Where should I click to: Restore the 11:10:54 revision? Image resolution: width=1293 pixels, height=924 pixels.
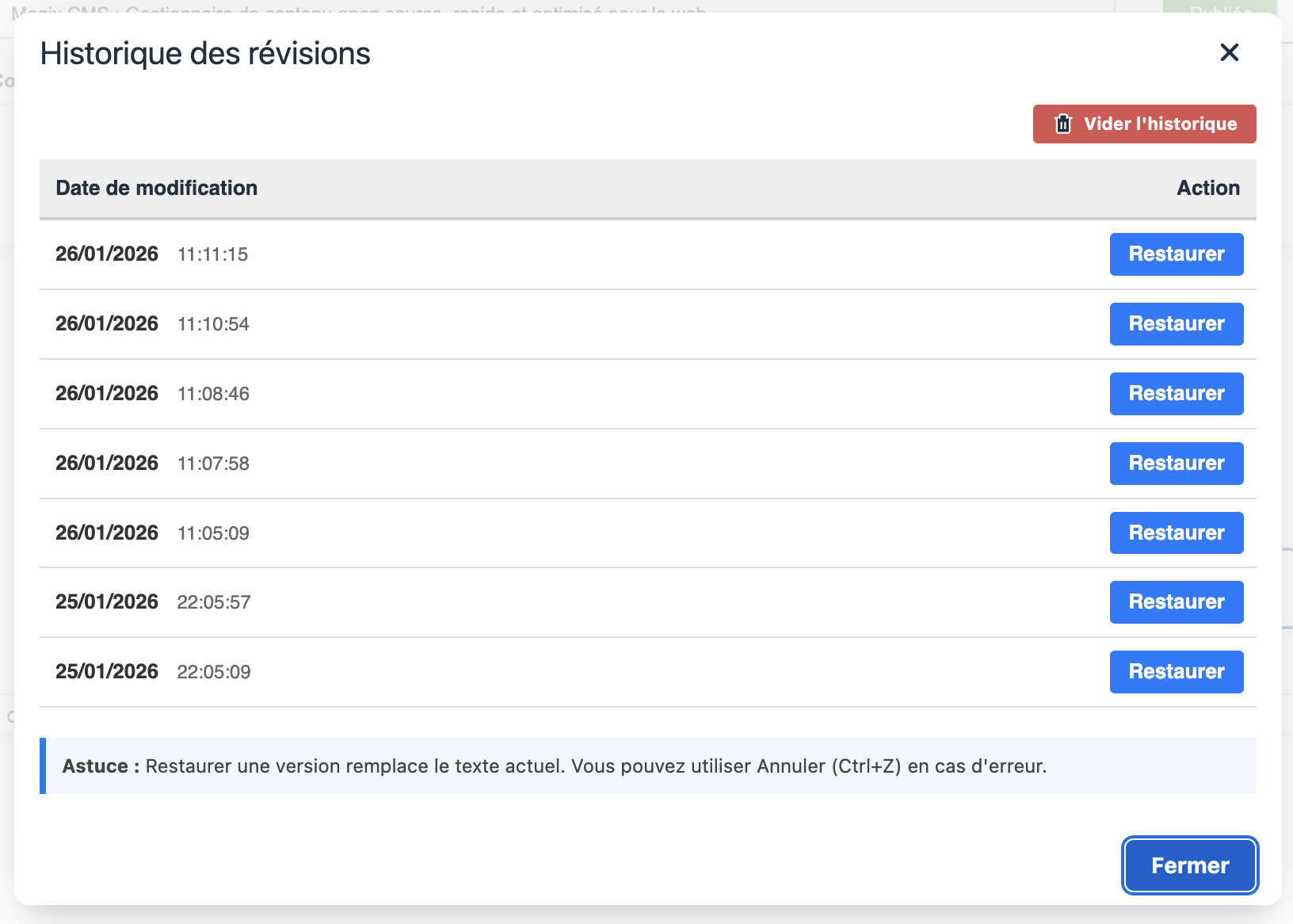(1176, 324)
